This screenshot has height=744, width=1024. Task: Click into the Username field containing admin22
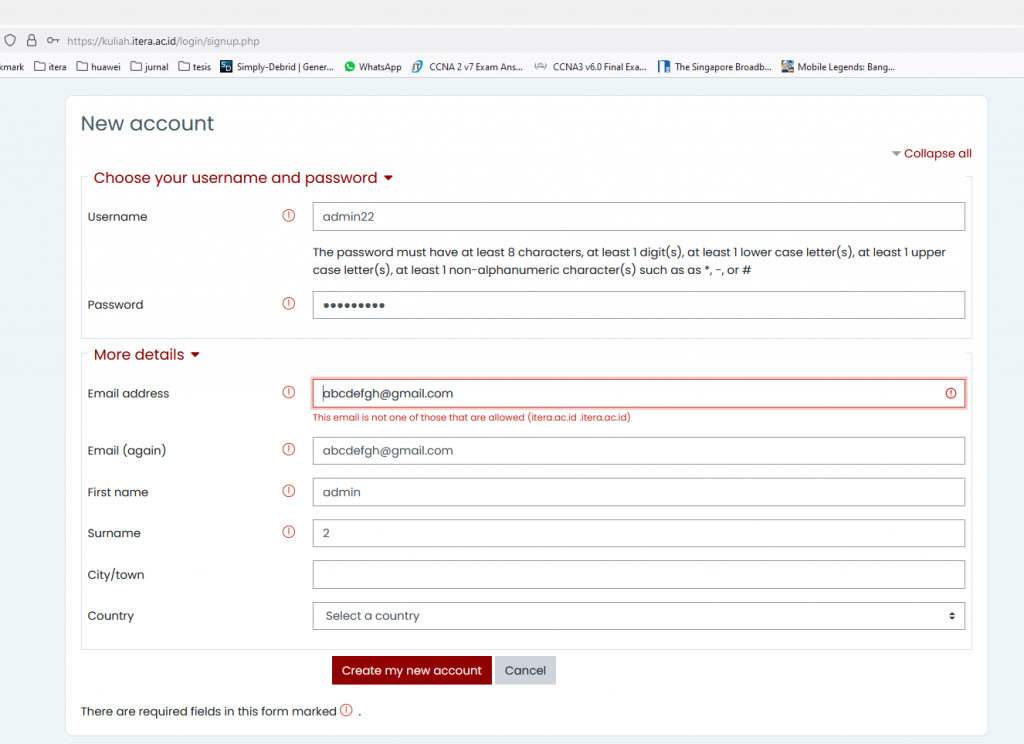coord(638,216)
